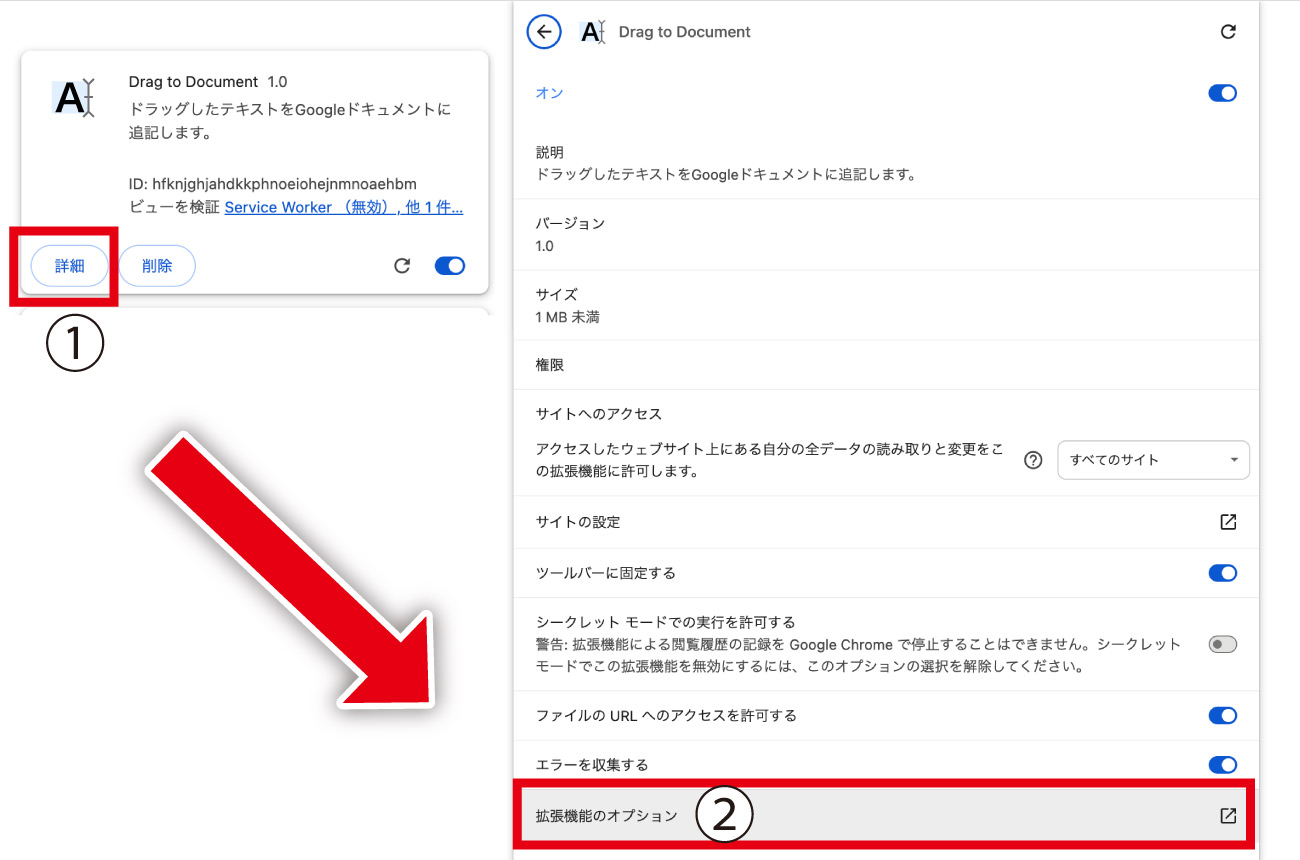The image size is (1300, 860).
Task: Click the reload icon in details page header
Action: 1228,32
